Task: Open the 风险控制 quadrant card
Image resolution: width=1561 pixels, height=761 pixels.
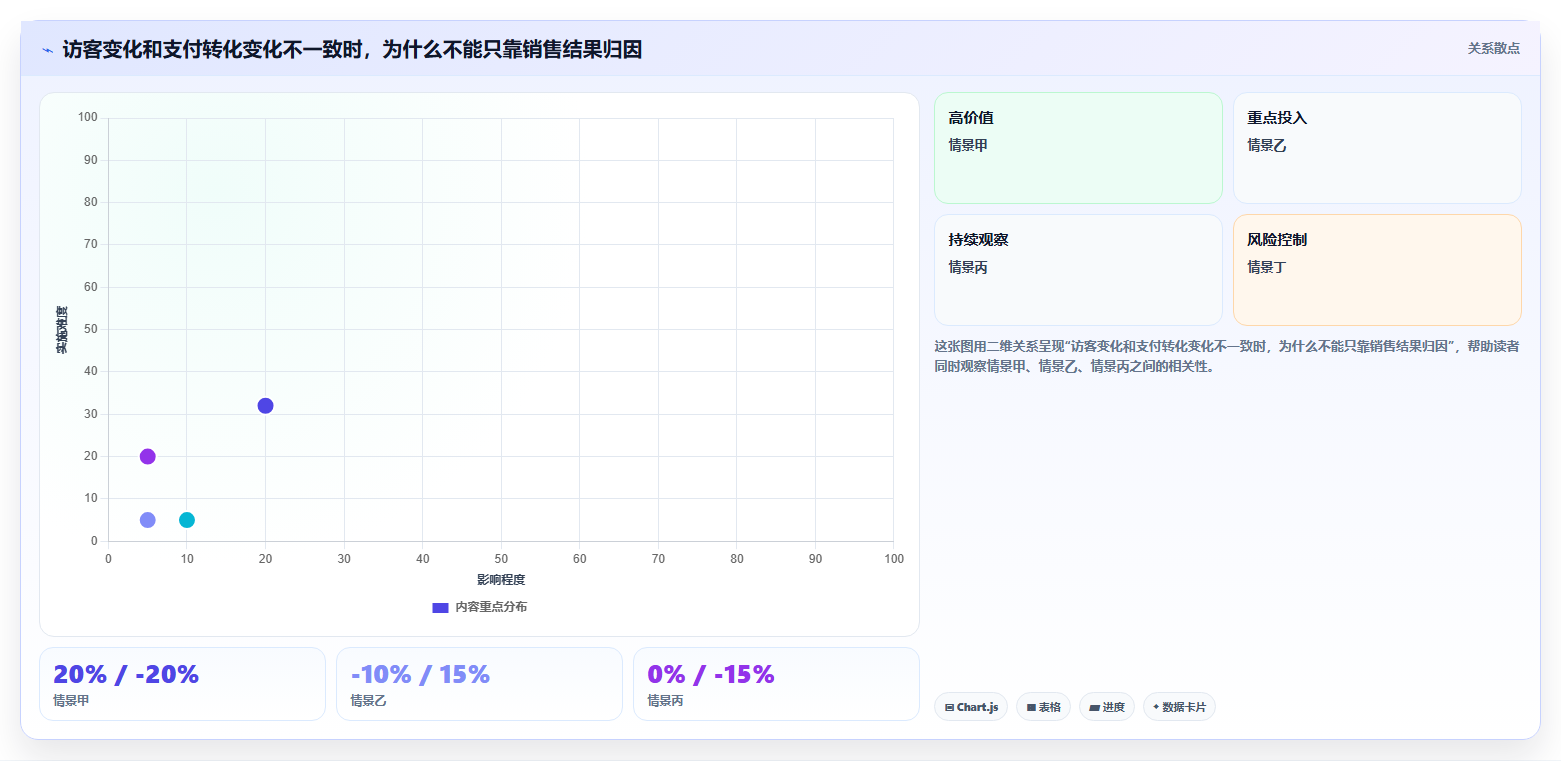Action: [1377, 270]
